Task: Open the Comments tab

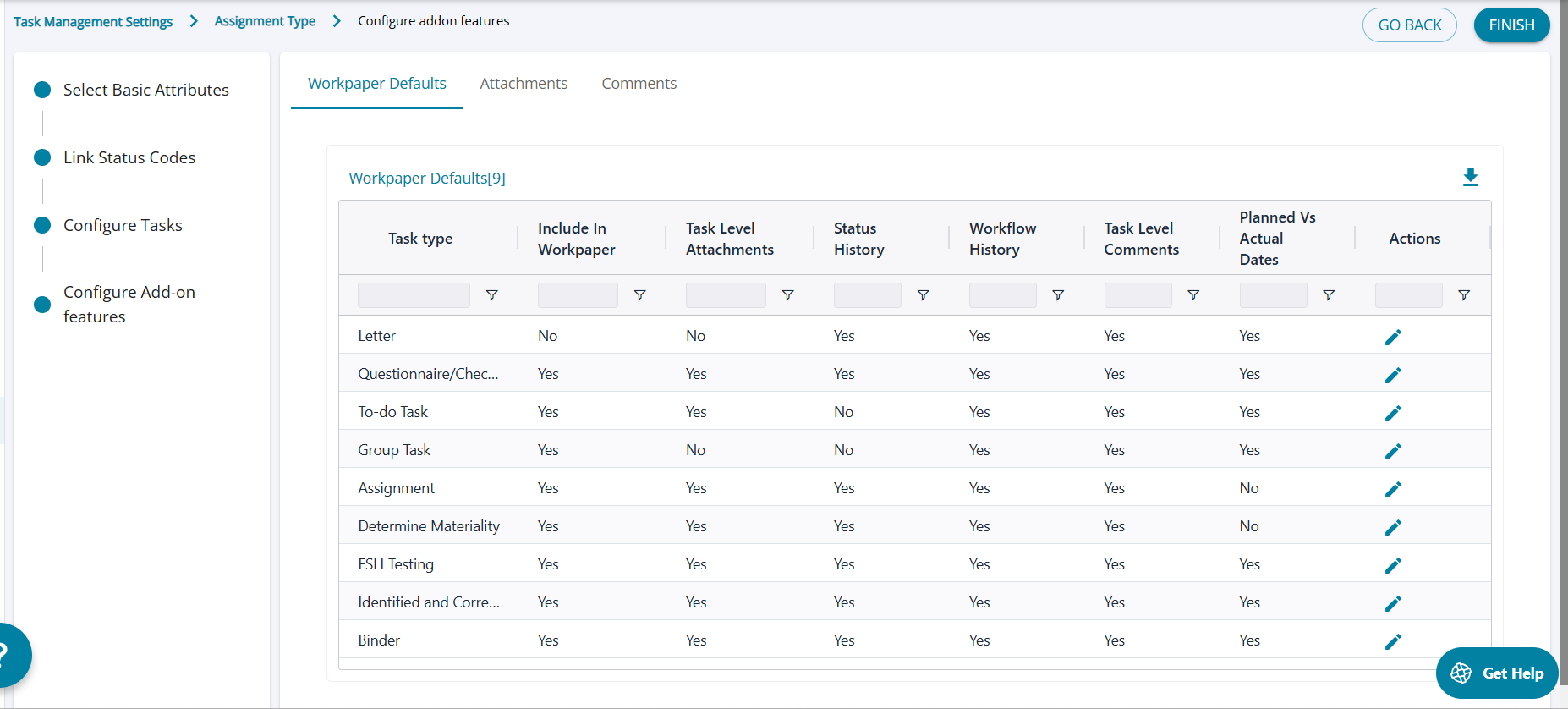Action: tap(639, 84)
